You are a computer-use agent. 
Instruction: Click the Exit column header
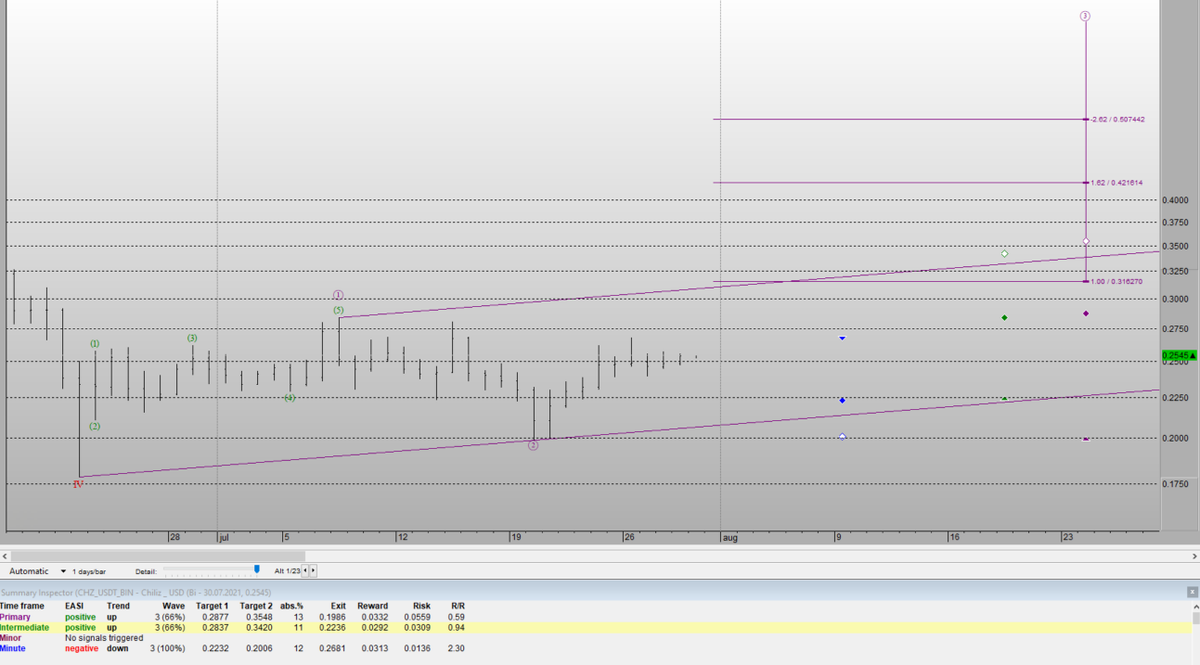pyautogui.click(x=338, y=606)
